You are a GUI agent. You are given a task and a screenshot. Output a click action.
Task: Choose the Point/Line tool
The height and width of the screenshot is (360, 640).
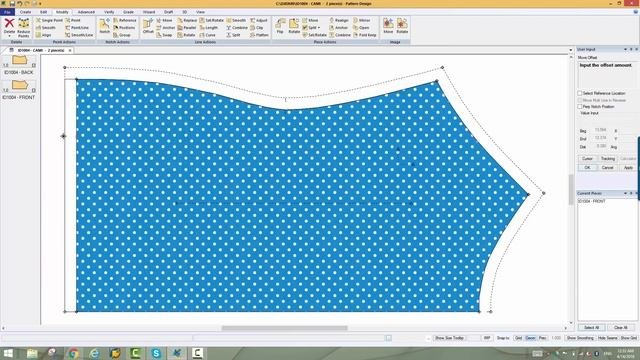(x=77, y=27)
